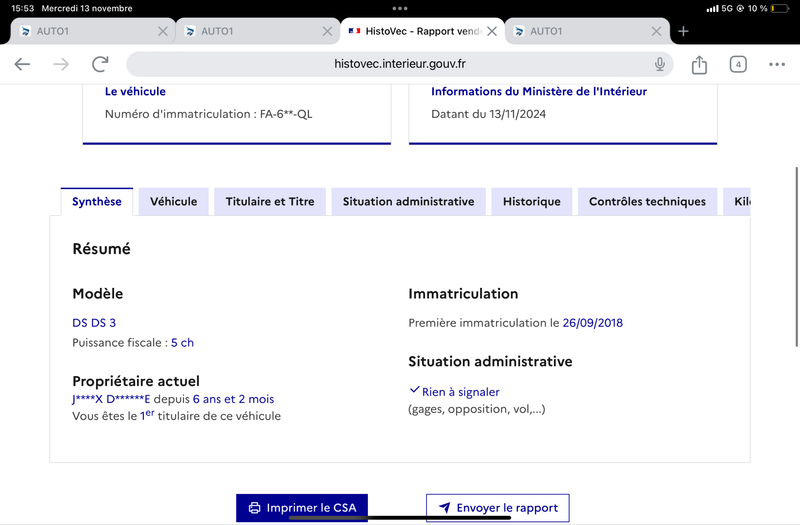This screenshot has height=525, width=800.
Task: Open the partially visible Kilométrage tab
Action: 737,202
